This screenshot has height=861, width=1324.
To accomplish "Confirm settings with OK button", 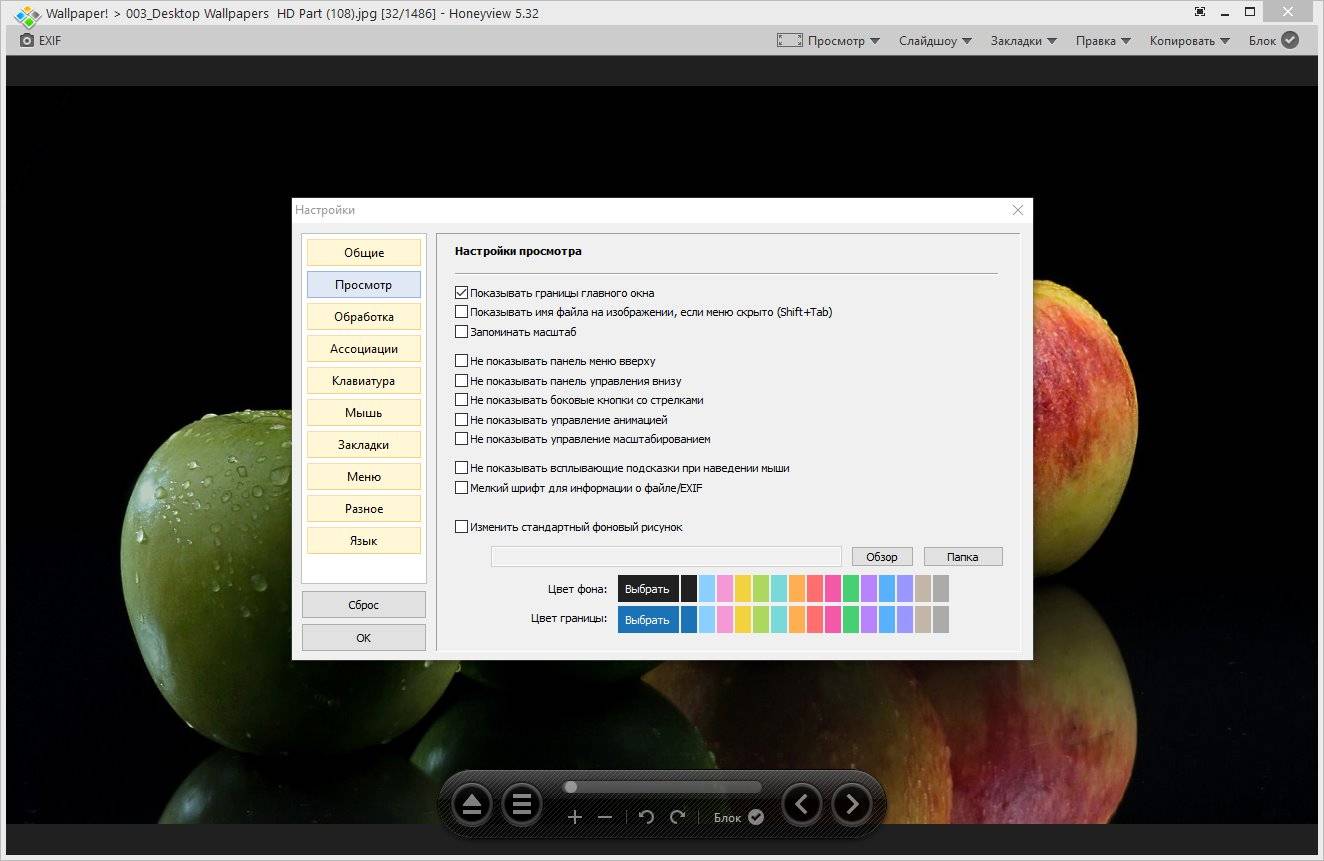I will pyautogui.click(x=364, y=638).
